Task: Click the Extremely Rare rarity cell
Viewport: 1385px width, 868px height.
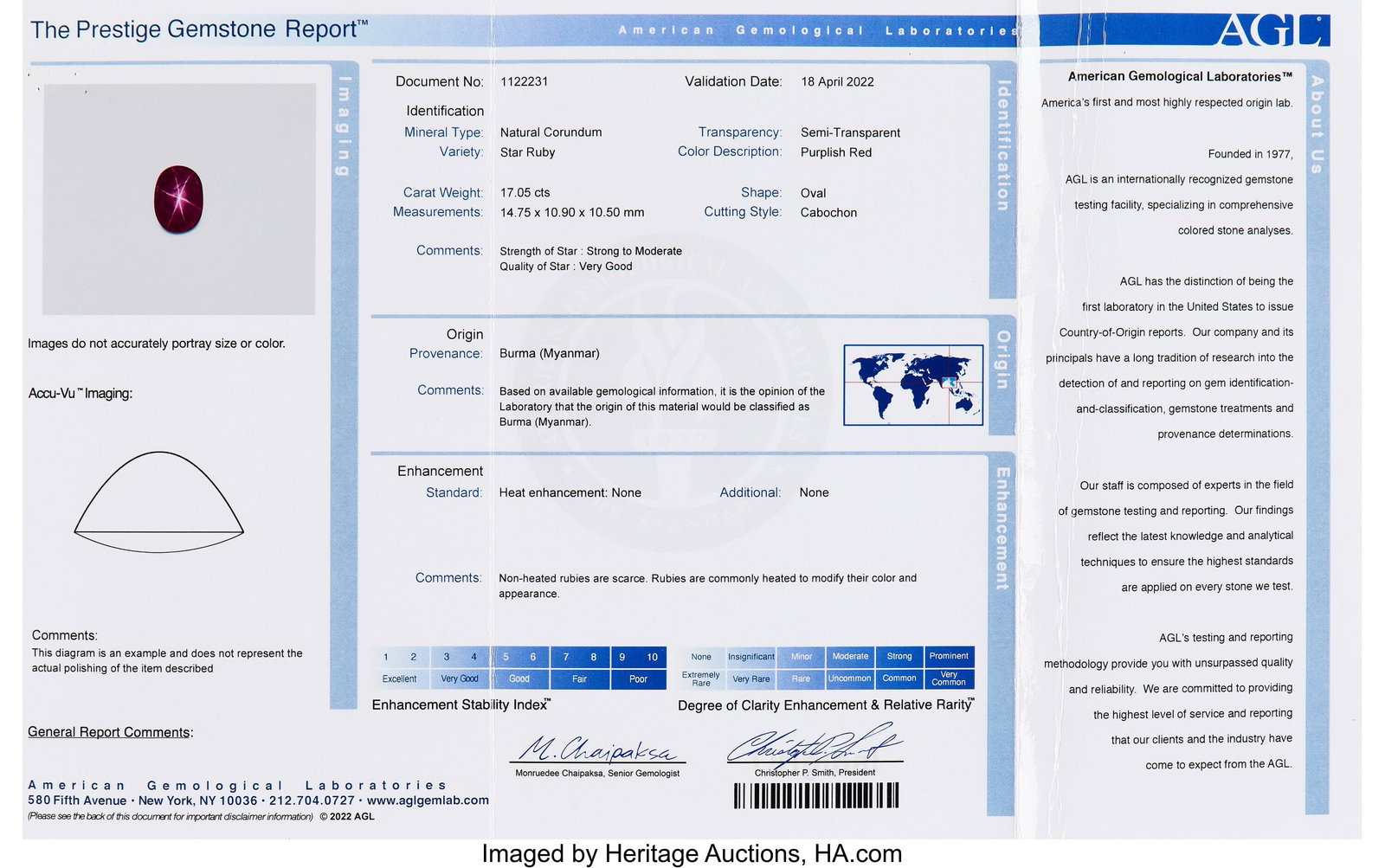Action: coord(701,679)
